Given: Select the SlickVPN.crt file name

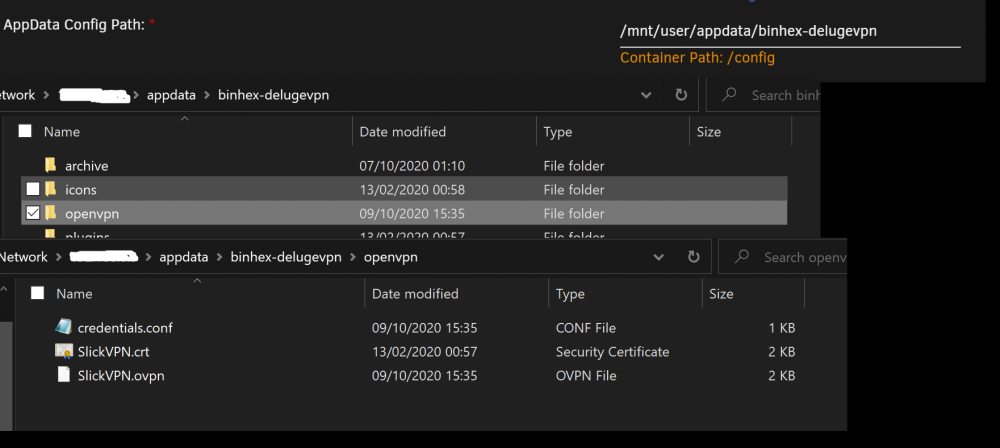Looking at the screenshot, I should (x=114, y=352).
